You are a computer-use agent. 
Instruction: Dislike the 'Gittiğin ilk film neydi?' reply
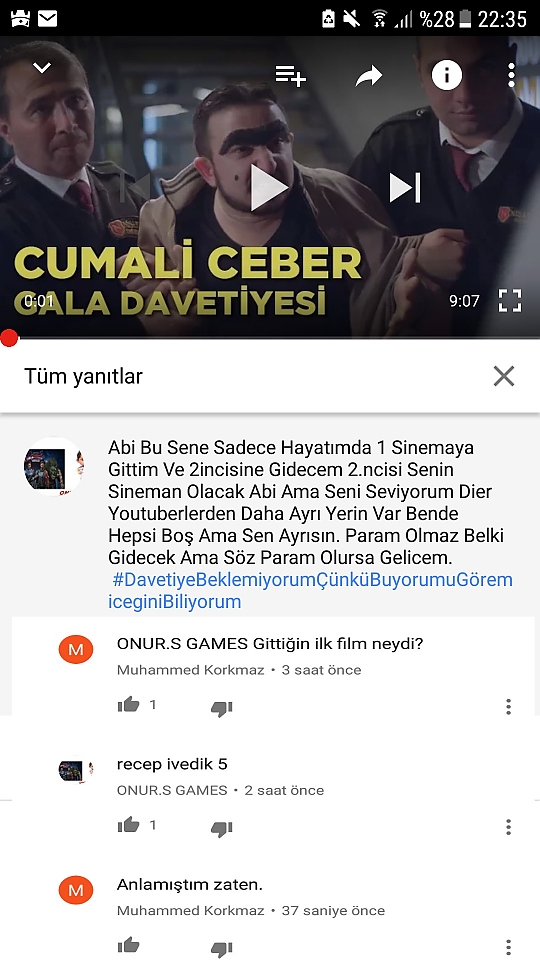coord(222,708)
